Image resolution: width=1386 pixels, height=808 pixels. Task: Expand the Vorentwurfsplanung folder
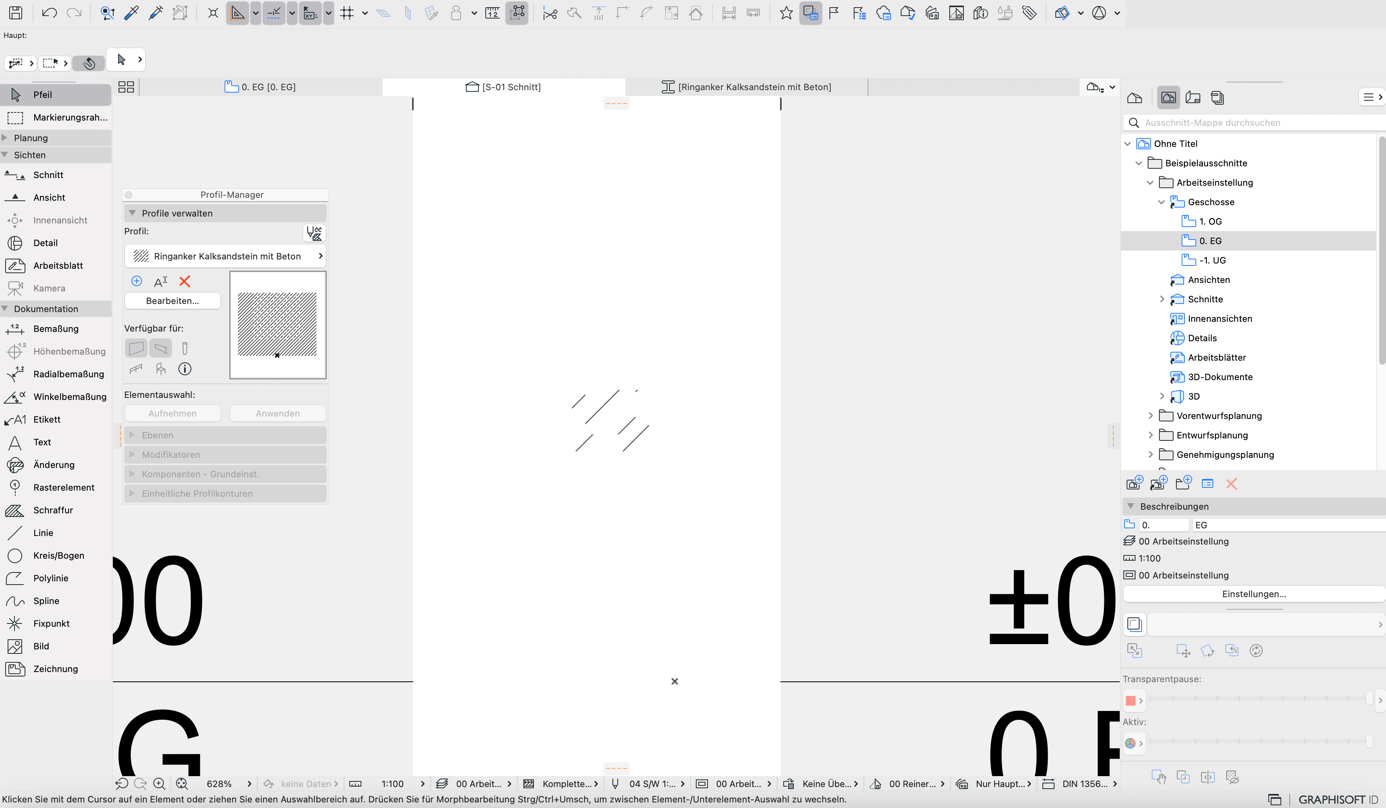point(1150,416)
